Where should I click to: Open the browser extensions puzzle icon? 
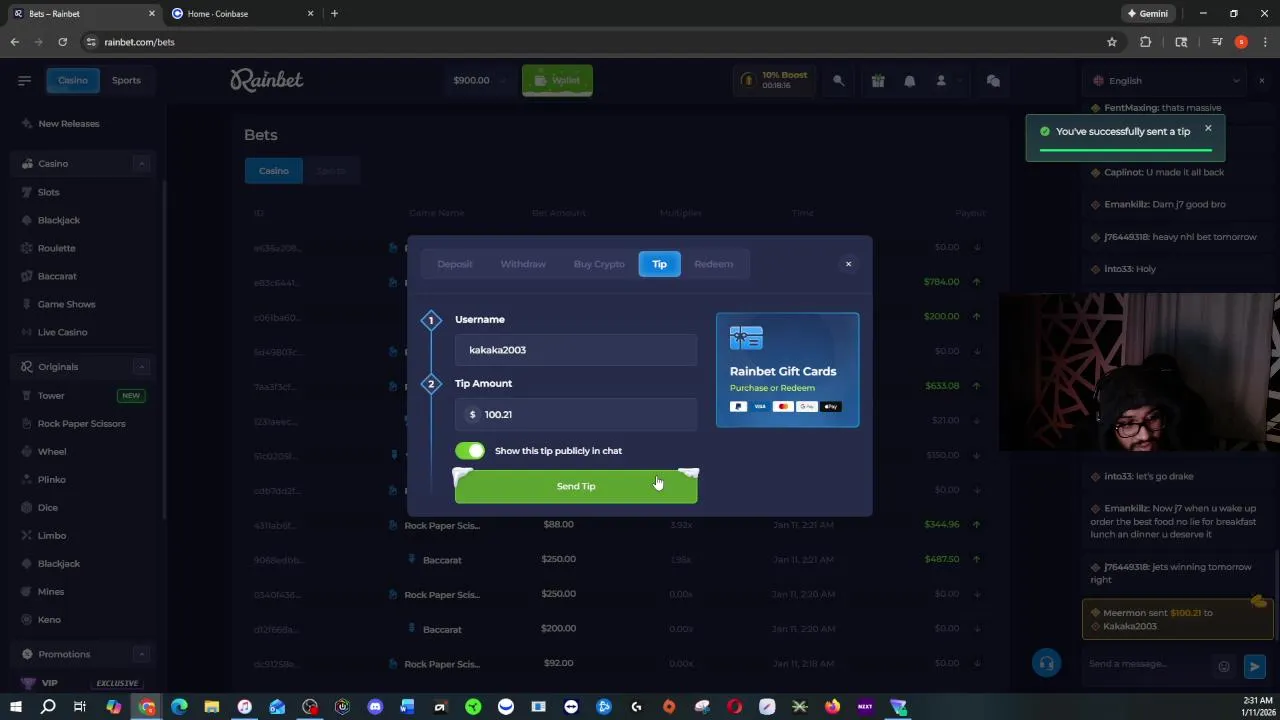click(1145, 42)
